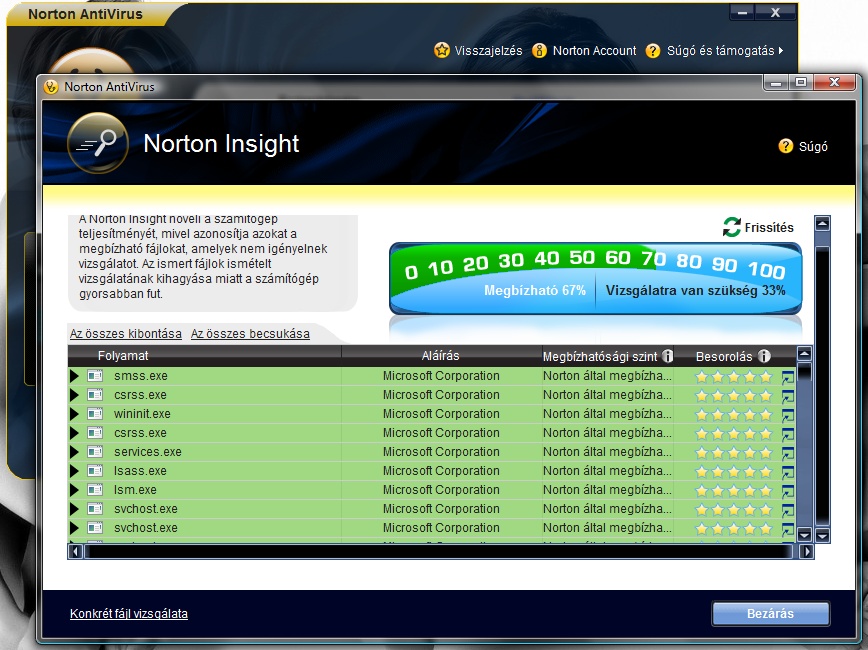Select the lsm.exe process name
Viewport: 868px width, 650px height.
[135, 490]
